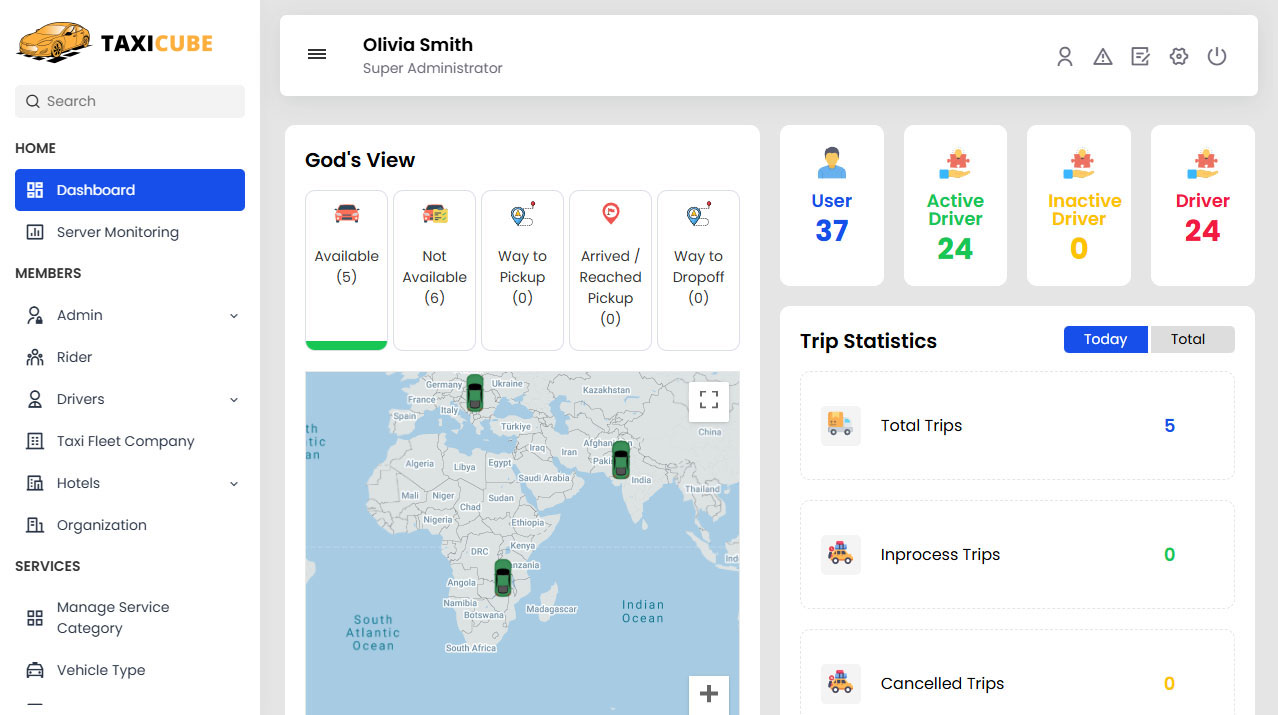Screen dimensions: 1278x715
Task: Switch Trip Statistics to Total
Action: pos(1188,340)
